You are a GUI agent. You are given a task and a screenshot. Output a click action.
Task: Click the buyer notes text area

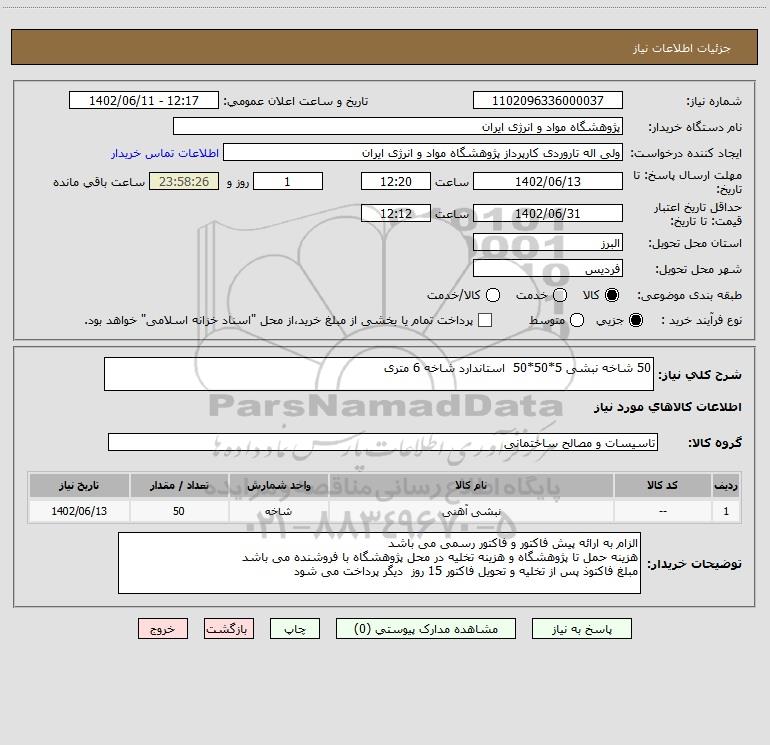click(379, 563)
